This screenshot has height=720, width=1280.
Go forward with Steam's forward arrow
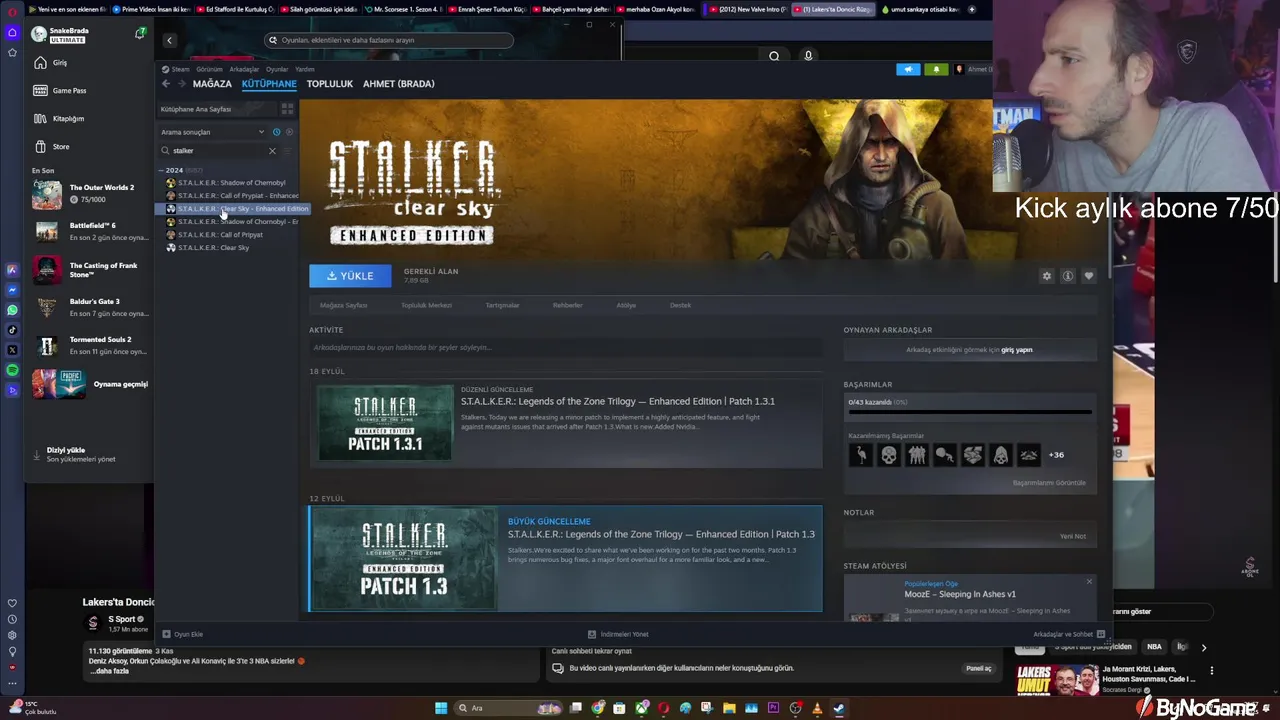[182, 84]
